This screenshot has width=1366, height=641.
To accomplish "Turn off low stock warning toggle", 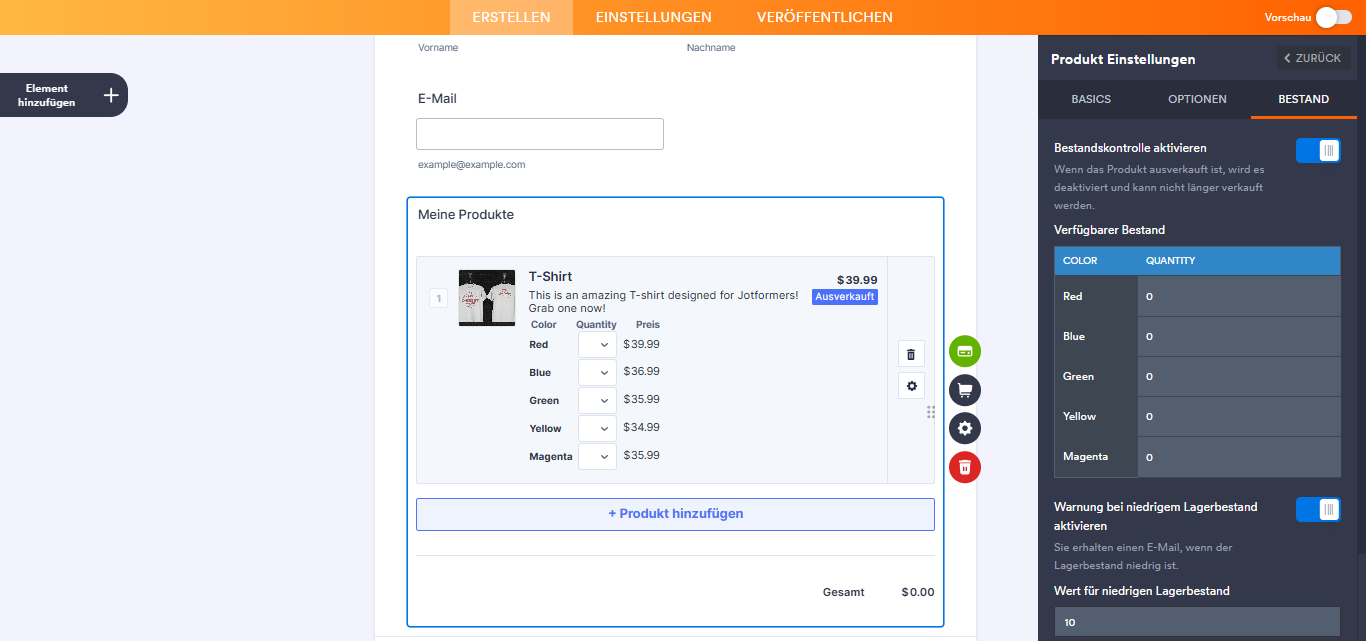I will 1318,510.
